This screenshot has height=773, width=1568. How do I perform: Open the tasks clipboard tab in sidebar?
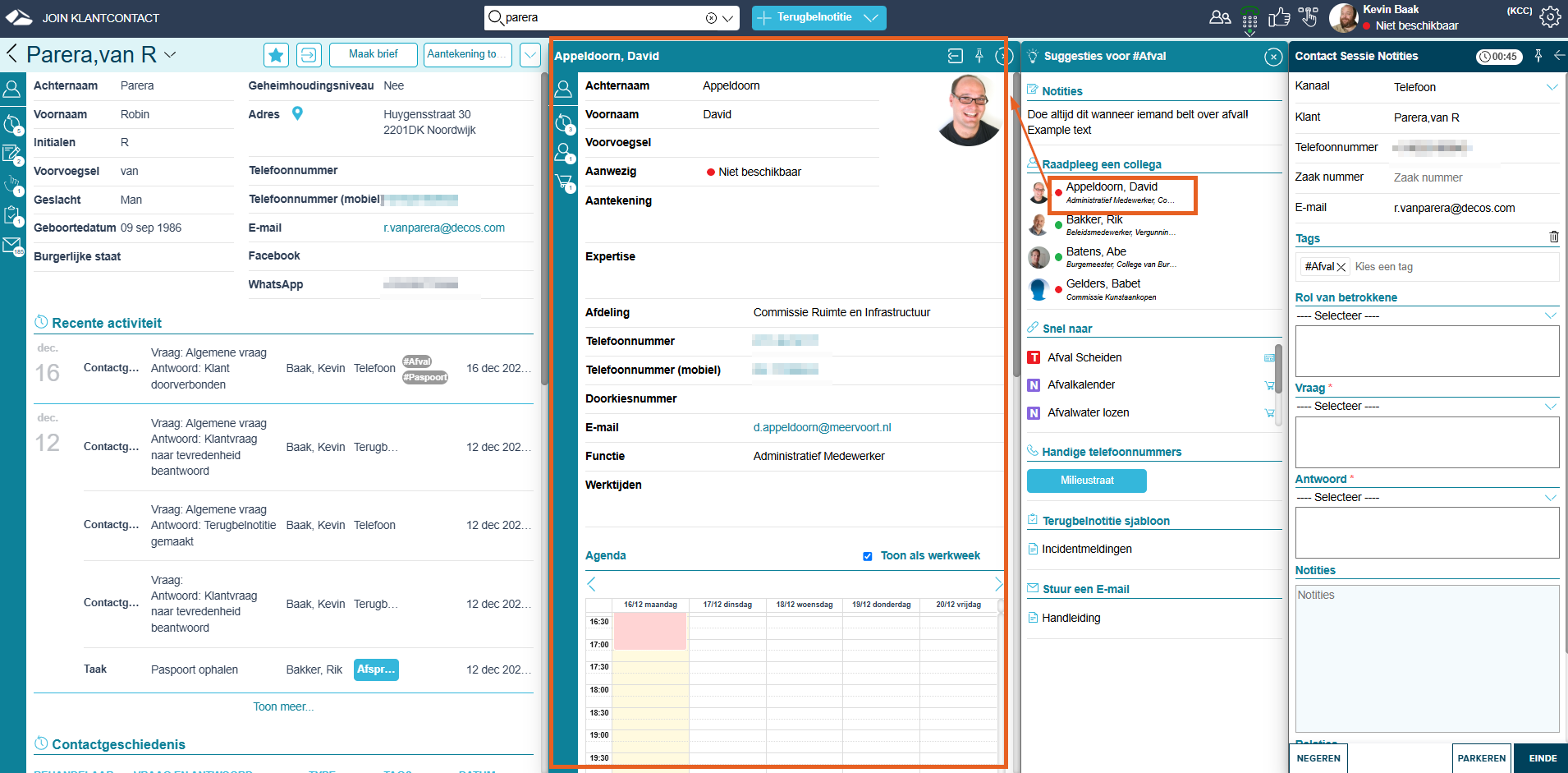[x=12, y=215]
